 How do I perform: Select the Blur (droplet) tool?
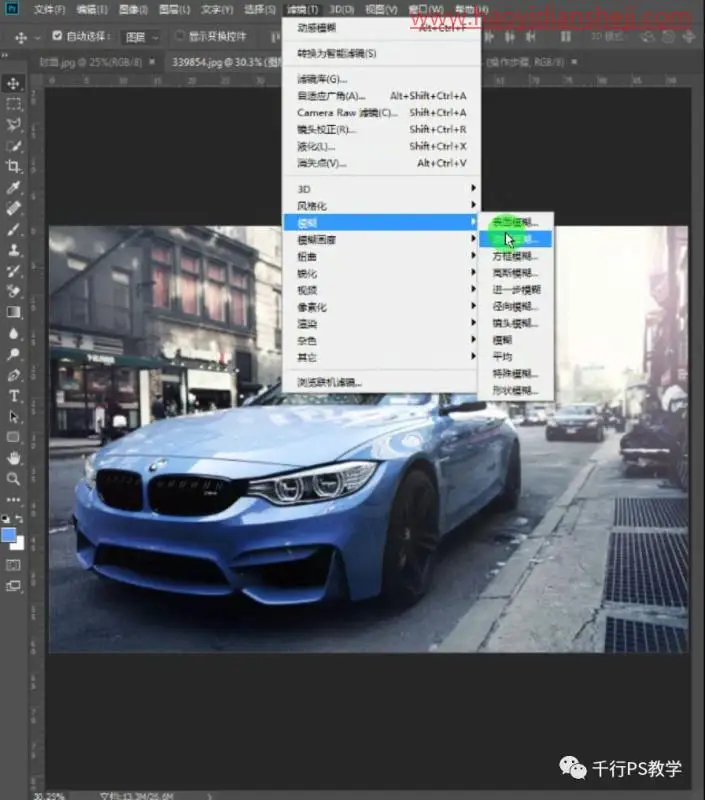click(14, 333)
